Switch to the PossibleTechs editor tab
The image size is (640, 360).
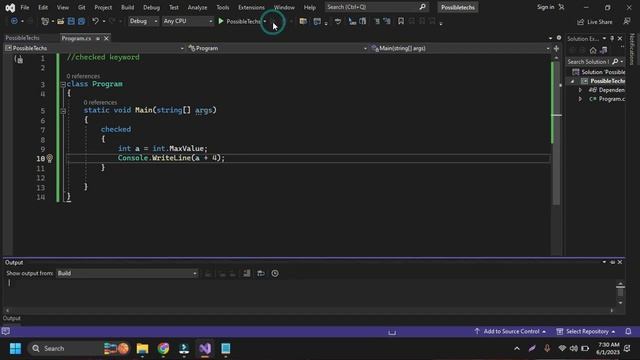(x=22, y=38)
